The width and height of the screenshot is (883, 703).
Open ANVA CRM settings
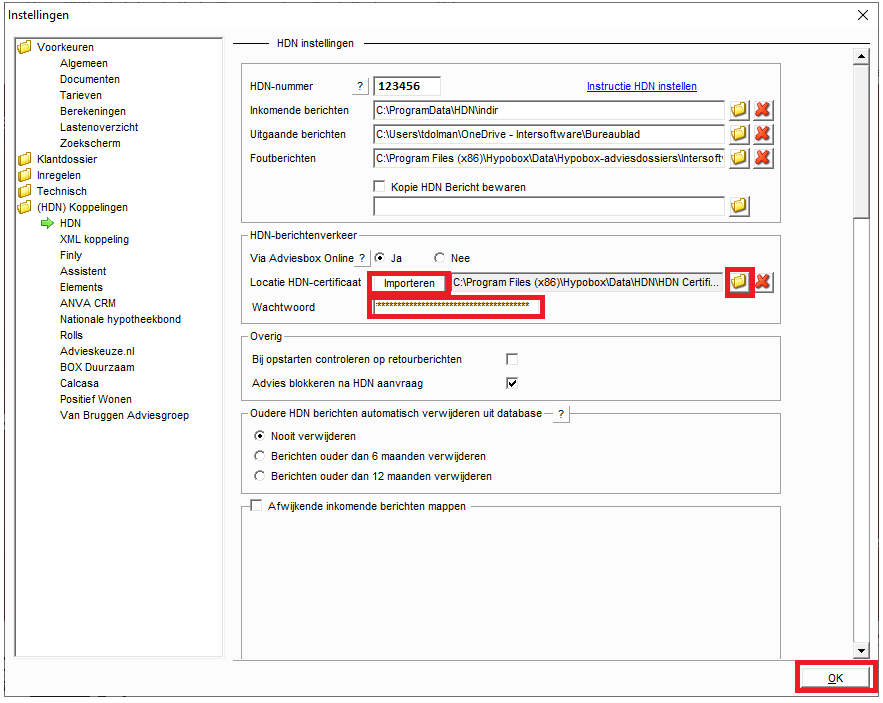tap(88, 303)
